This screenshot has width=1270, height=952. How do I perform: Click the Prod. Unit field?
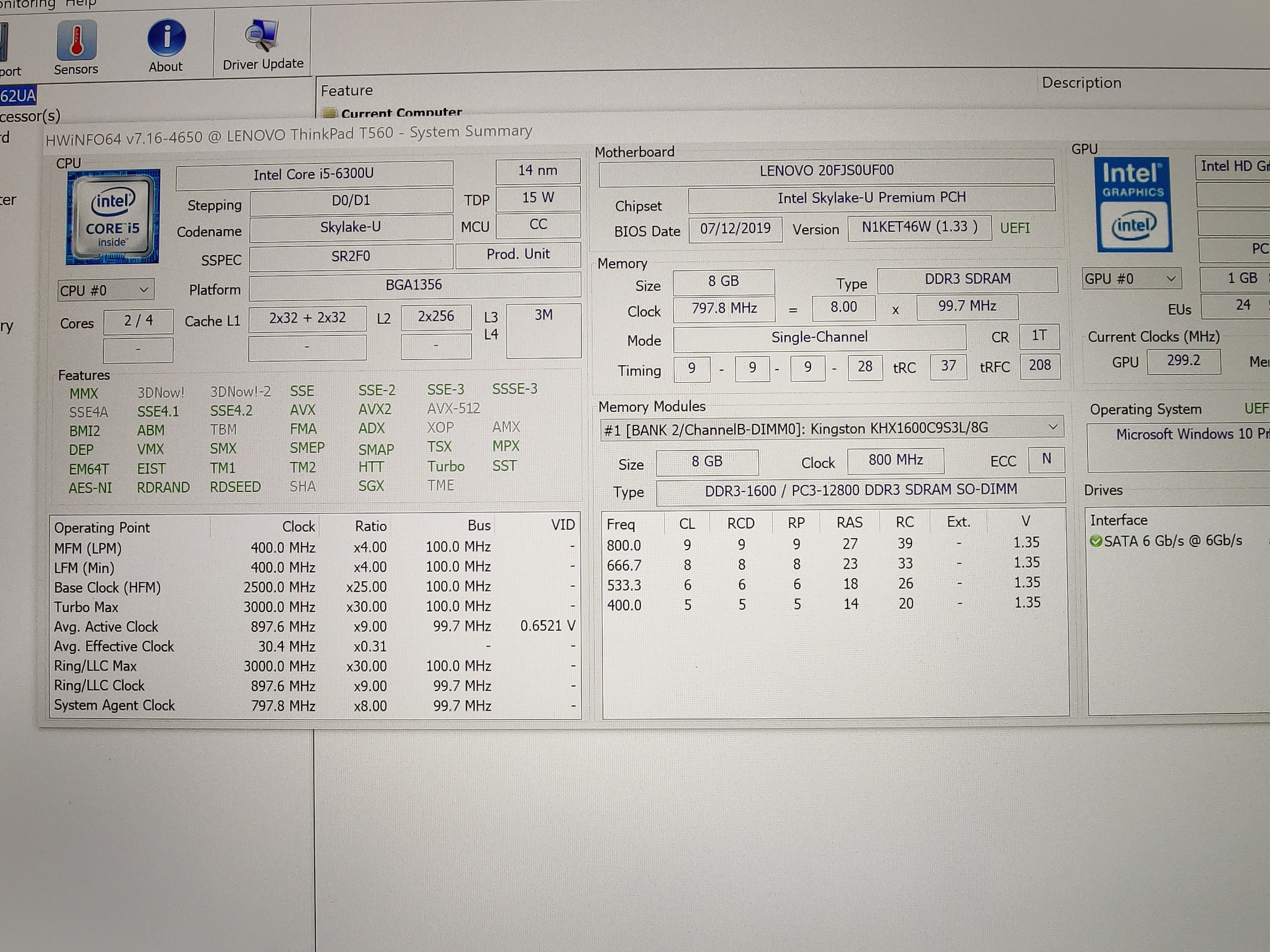tap(518, 254)
